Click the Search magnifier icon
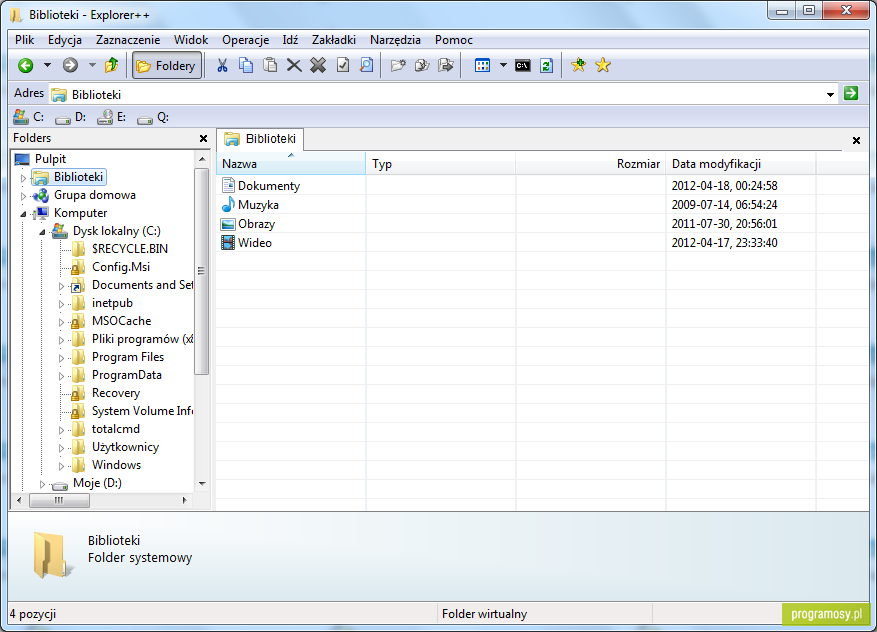Screen dimensions: 877x632 click(x=366, y=65)
